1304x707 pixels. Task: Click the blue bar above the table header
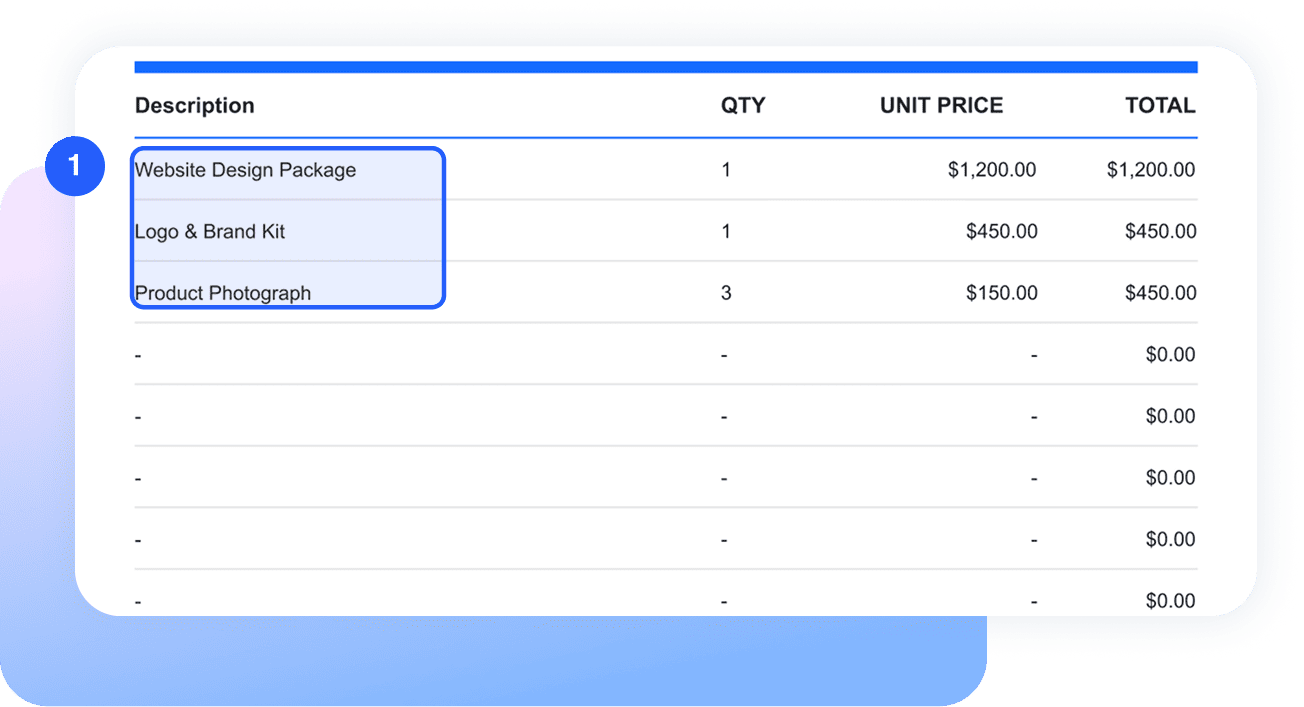pos(666,67)
